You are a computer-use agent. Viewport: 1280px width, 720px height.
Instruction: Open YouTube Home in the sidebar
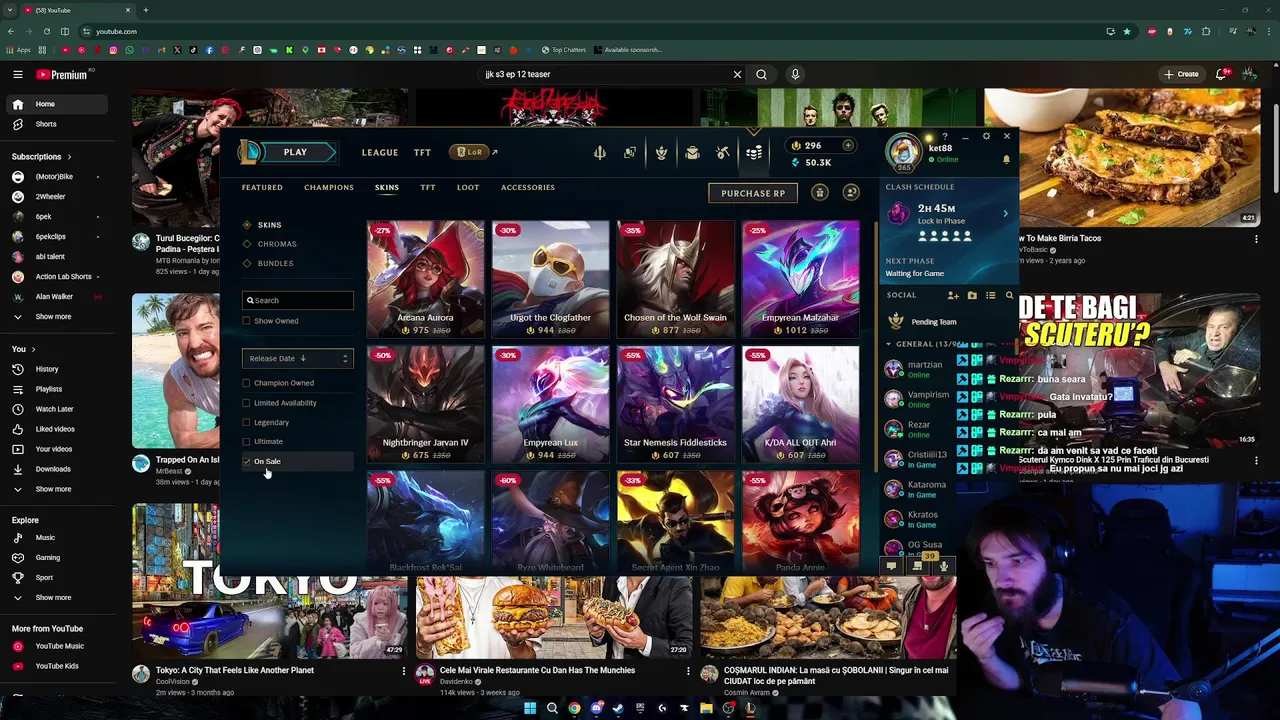point(56,104)
